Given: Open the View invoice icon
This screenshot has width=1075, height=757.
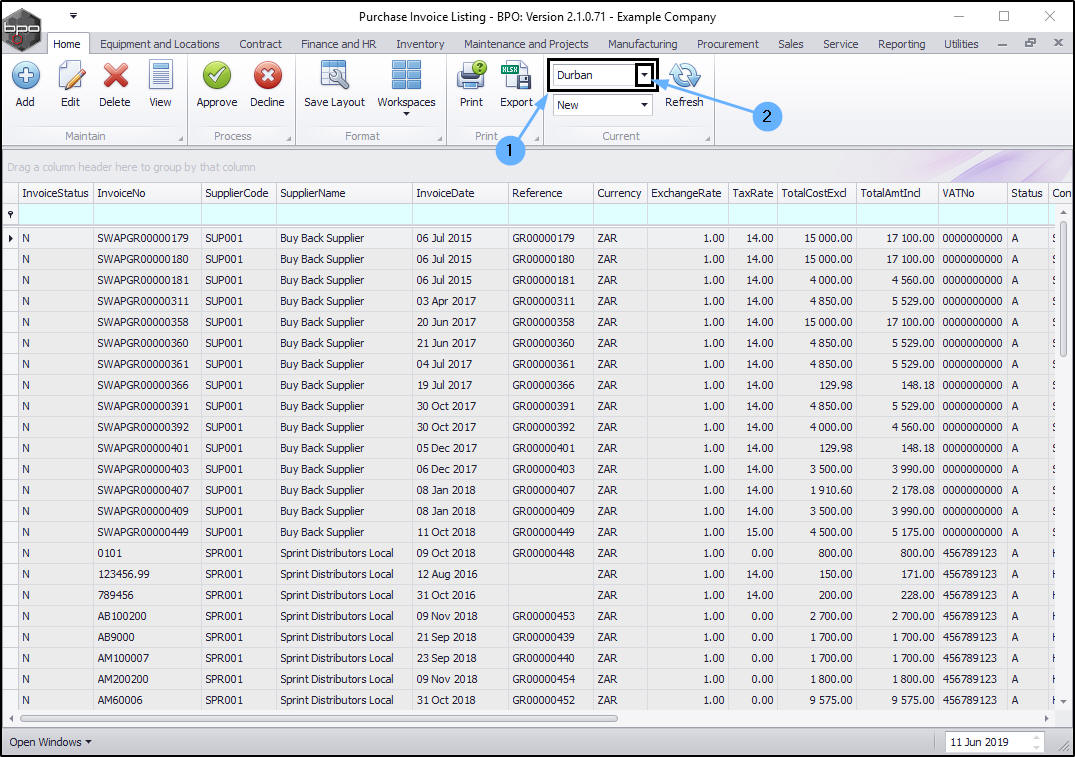Looking at the screenshot, I should coord(160,77).
